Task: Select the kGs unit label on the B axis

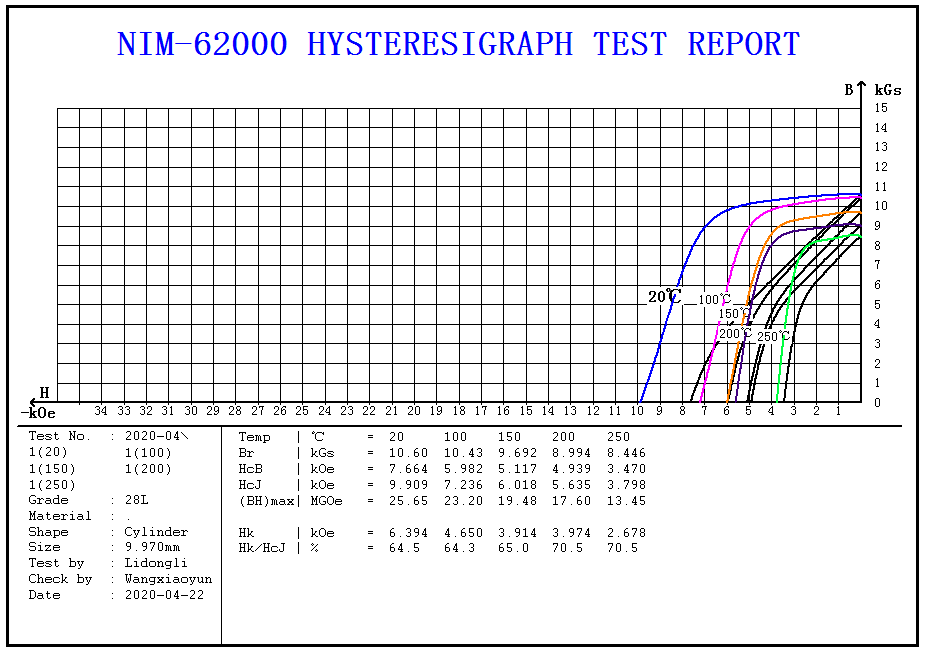Action: click(x=888, y=90)
